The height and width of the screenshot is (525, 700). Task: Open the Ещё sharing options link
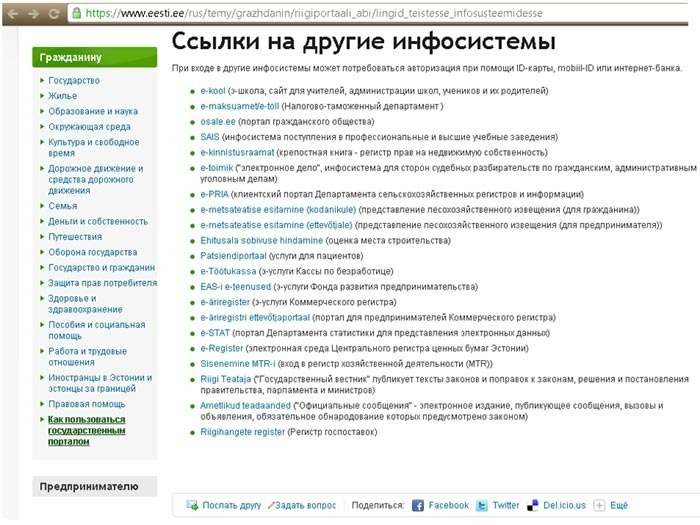coord(619,505)
